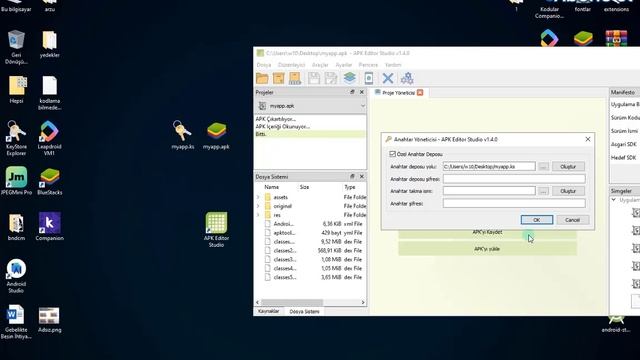
Task: Click the Install APK toolbar icon
Action: (x=295, y=78)
